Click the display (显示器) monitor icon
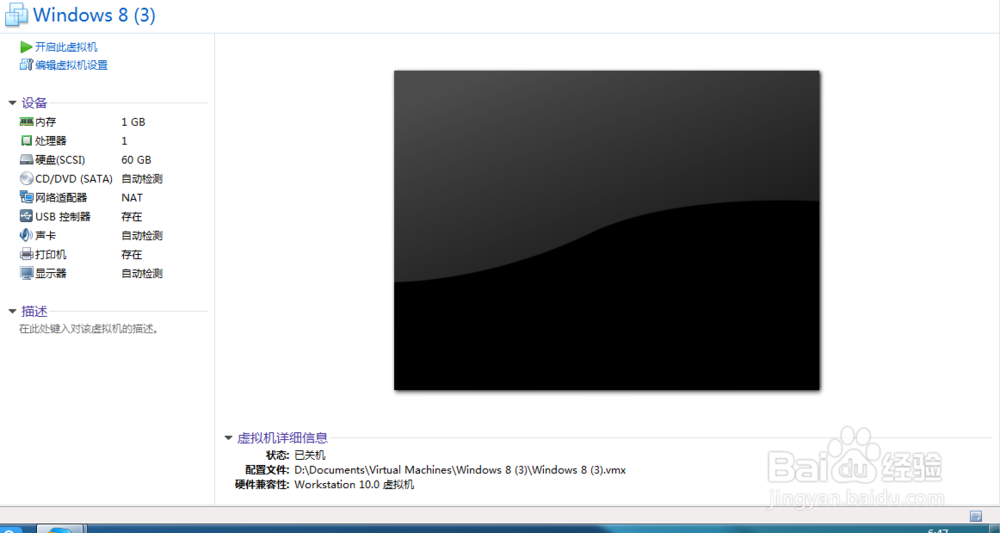This screenshot has height=533, width=1000. click(x=26, y=274)
